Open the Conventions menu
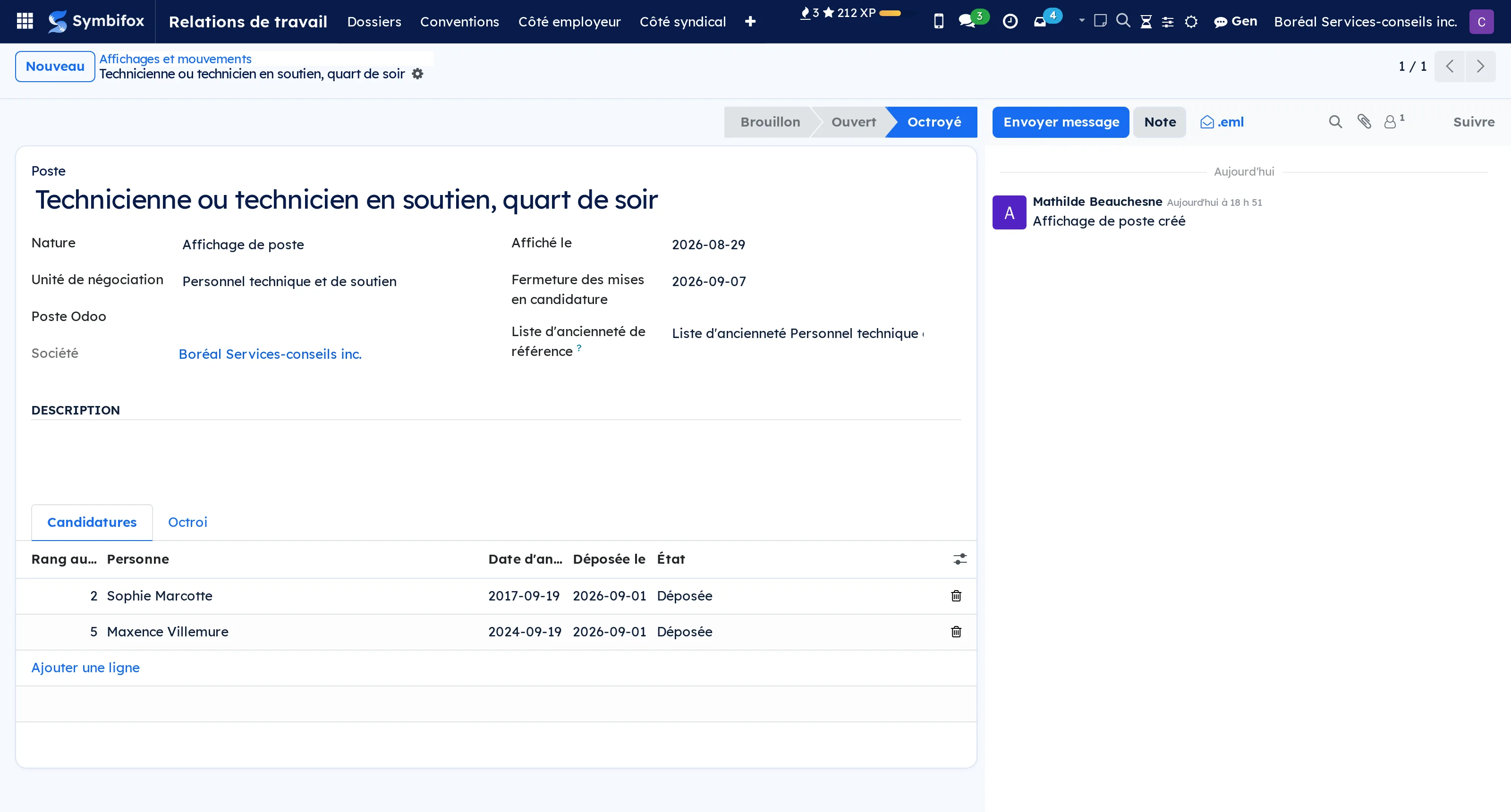This screenshot has height=812, width=1511. (x=459, y=22)
